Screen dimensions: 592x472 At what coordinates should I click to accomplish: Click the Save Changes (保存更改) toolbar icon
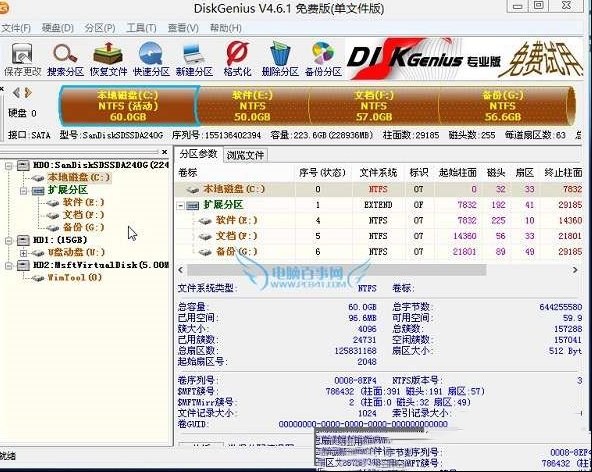22,59
